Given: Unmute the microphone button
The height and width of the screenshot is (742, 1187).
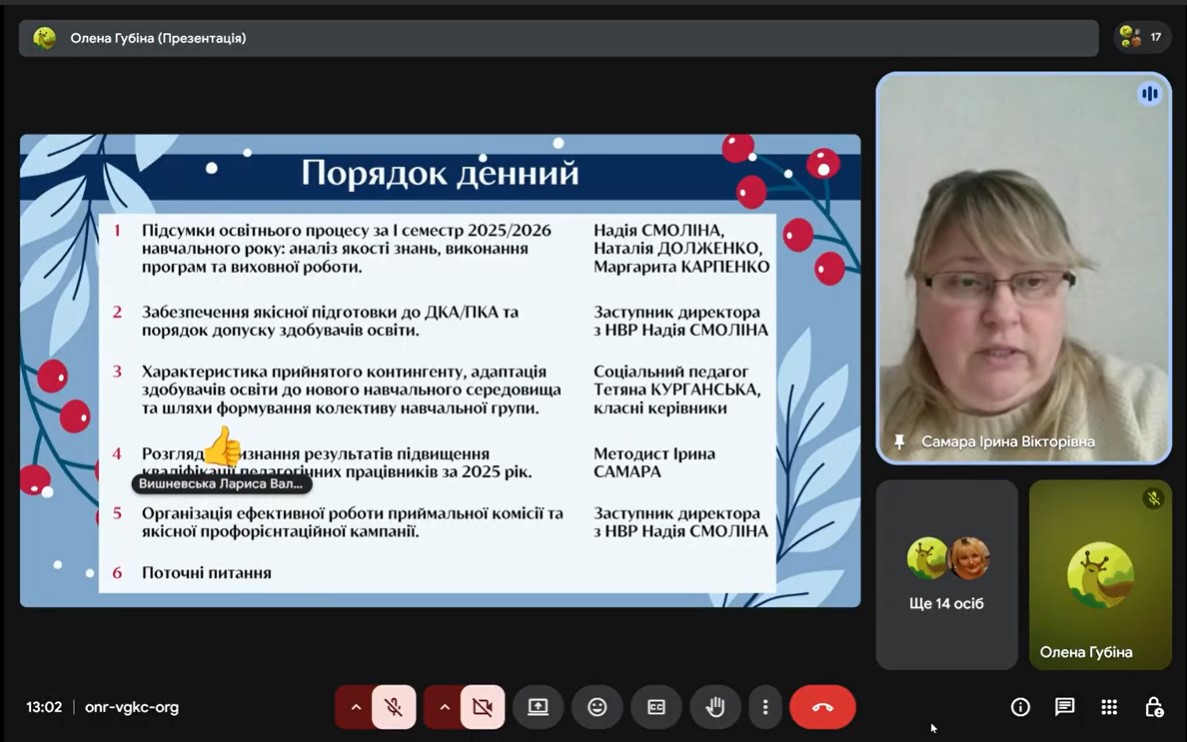Looking at the screenshot, I should pyautogui.click(x=394, y=707).
